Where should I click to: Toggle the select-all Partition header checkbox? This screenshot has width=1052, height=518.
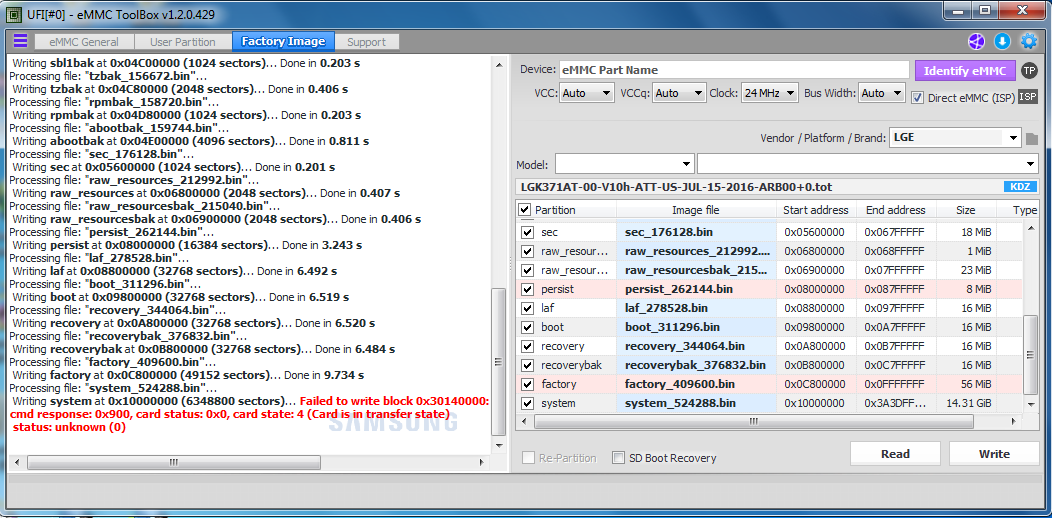point(525,210)
